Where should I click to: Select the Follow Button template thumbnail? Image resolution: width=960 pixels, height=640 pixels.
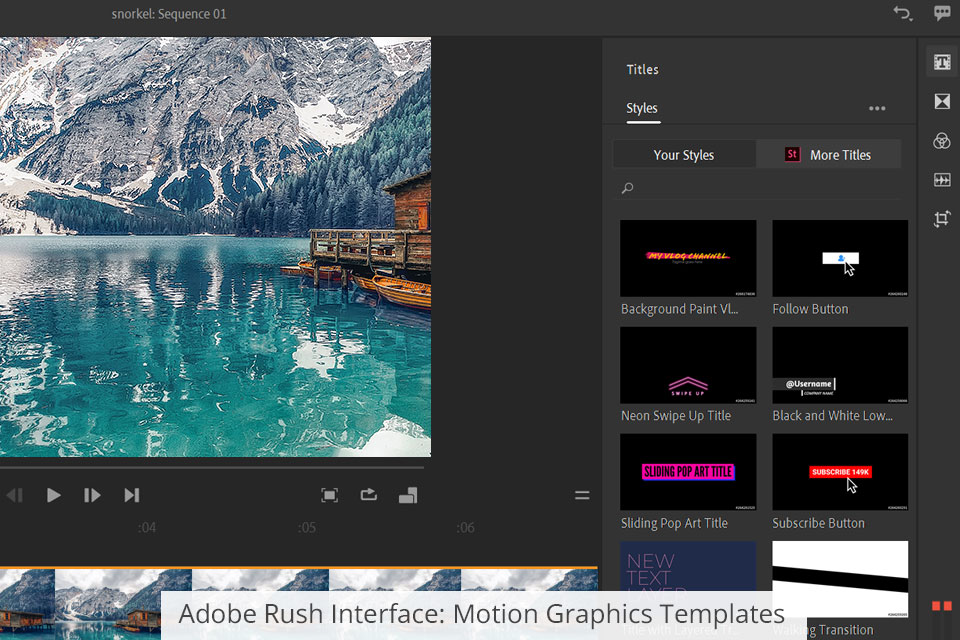tap(840, 258)
